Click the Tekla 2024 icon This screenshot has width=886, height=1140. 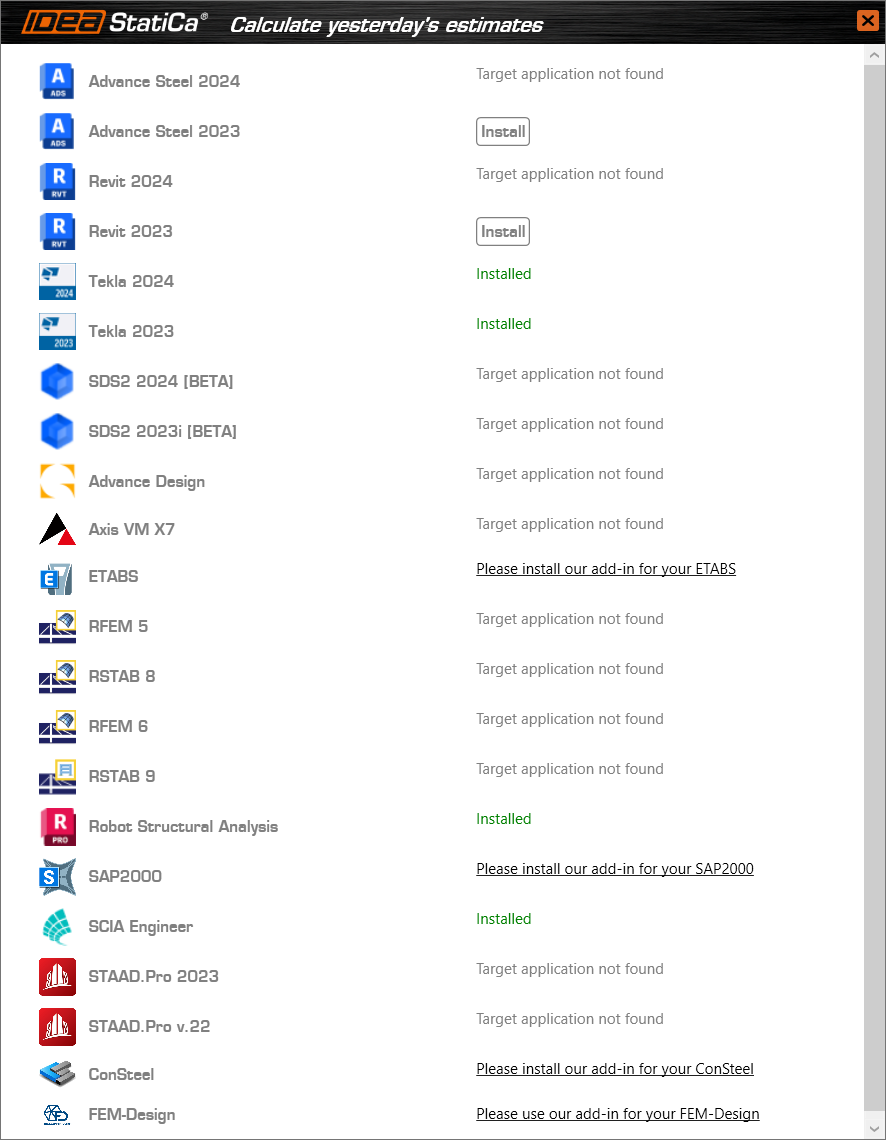click(x=57, y=281)
